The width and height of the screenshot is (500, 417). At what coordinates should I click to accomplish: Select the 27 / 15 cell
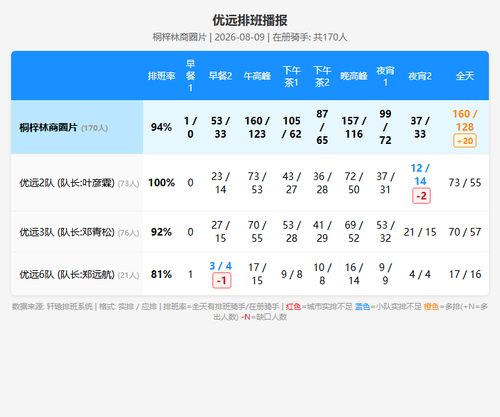pos(220,232)
